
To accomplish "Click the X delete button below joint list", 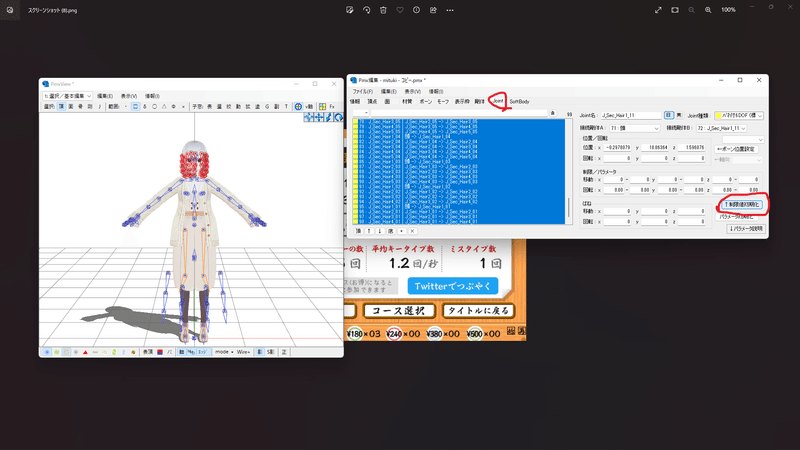I will point(412,231).
